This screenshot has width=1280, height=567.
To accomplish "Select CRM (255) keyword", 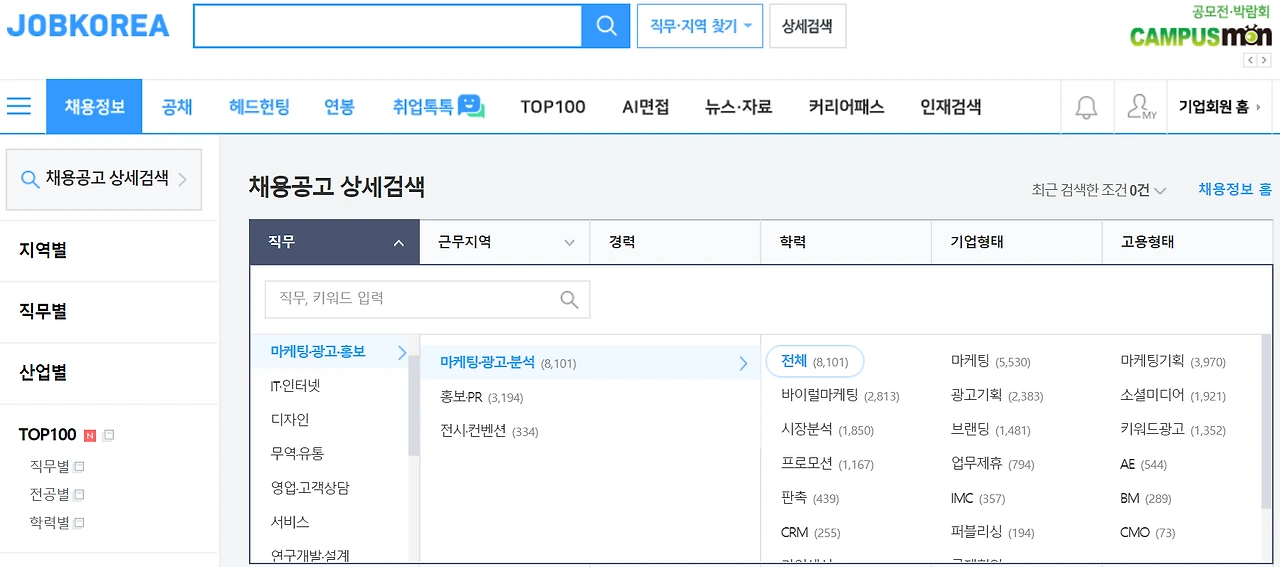I will coord(811,533).
